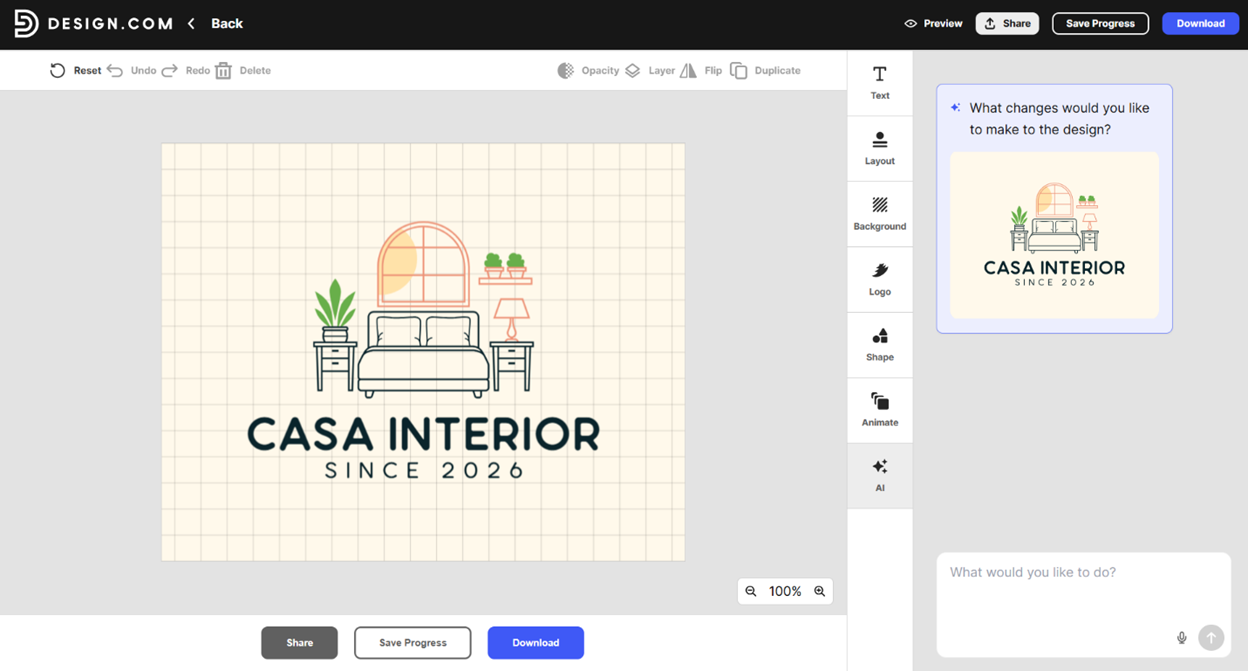Undo the last change

tap(115, 70)
